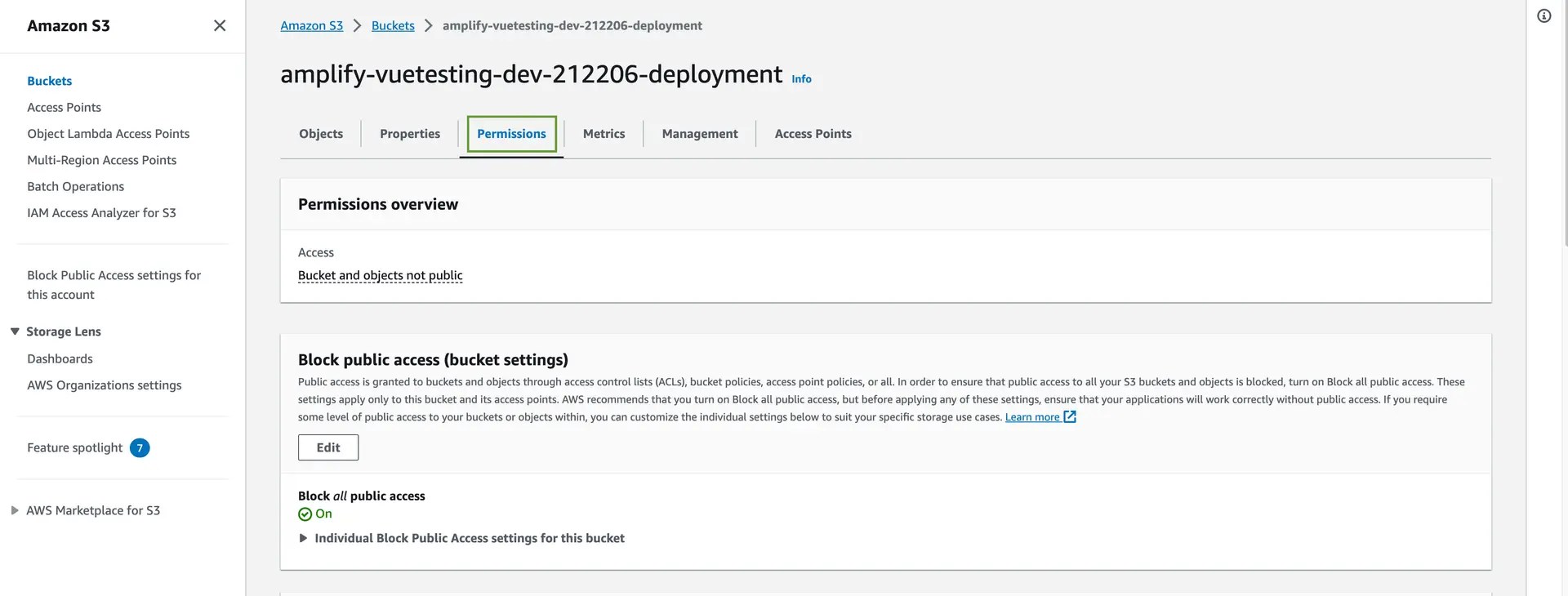Screen dimensions: 1568x596
Task: Open the Metrics tab
Action: [x=604, y=134]
